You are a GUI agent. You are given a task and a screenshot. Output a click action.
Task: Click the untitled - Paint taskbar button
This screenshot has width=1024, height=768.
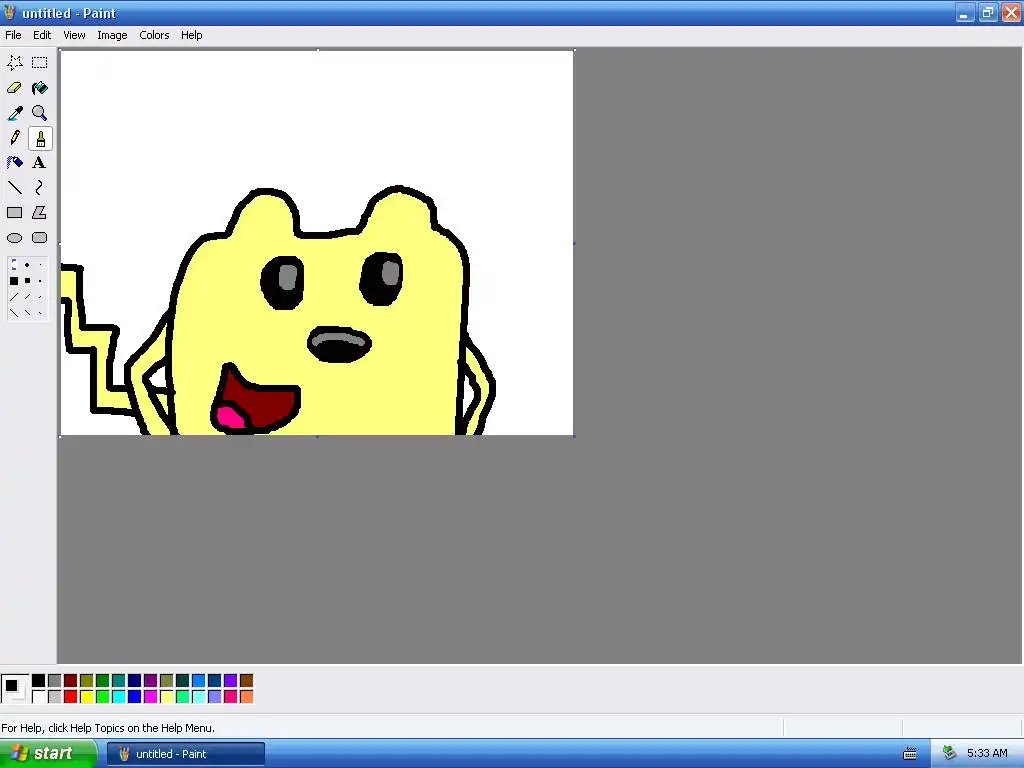pos(186,754)
